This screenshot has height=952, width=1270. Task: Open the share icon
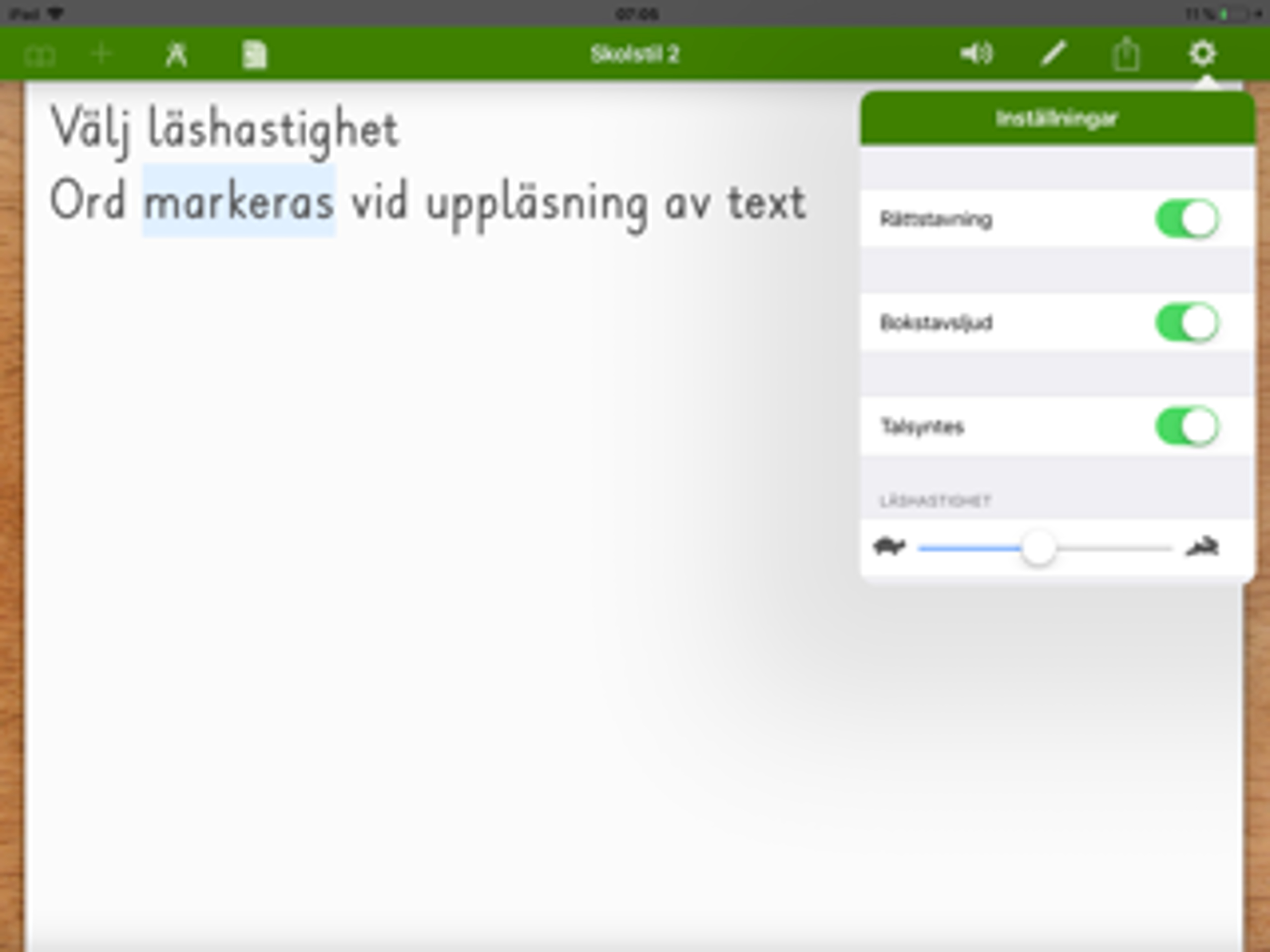(1126, 54)
